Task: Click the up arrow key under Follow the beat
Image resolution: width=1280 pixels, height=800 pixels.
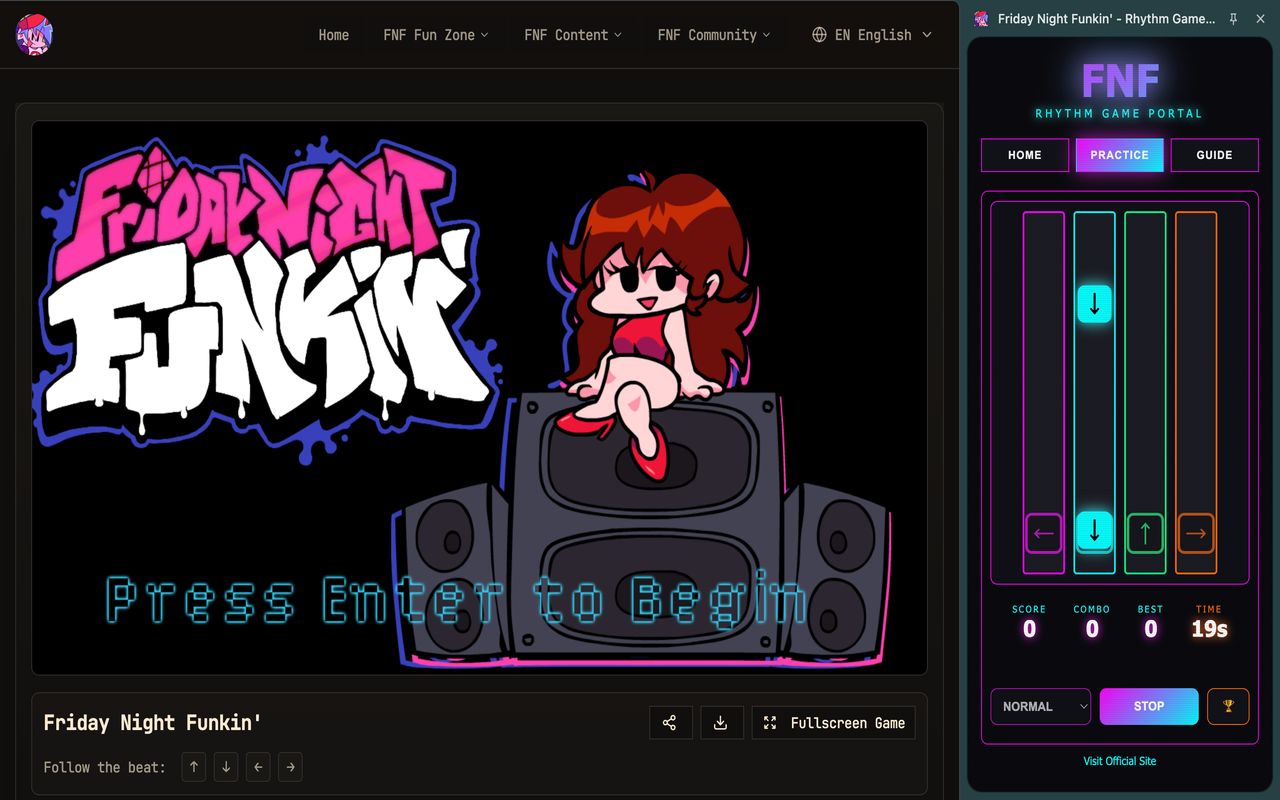Action: 194,767
